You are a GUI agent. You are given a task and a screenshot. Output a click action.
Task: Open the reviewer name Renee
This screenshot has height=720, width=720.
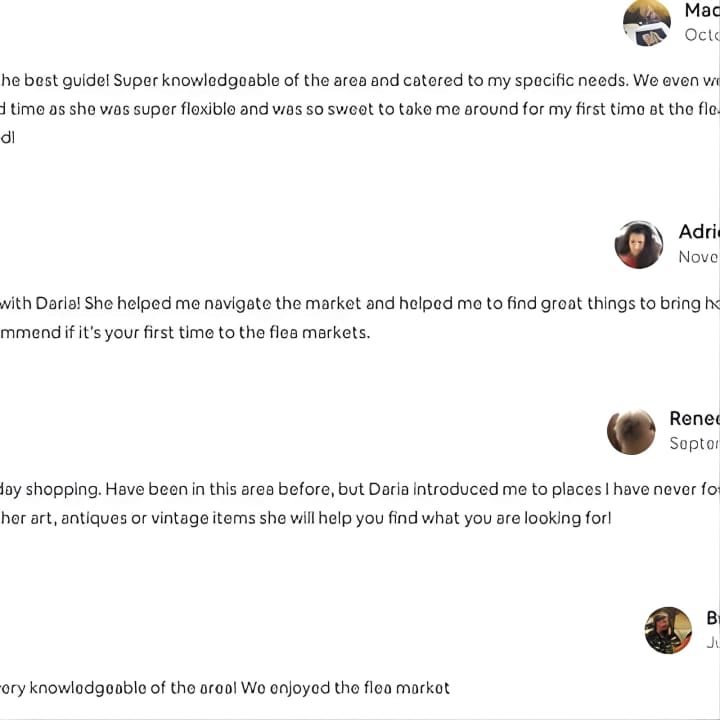[694, 418]
